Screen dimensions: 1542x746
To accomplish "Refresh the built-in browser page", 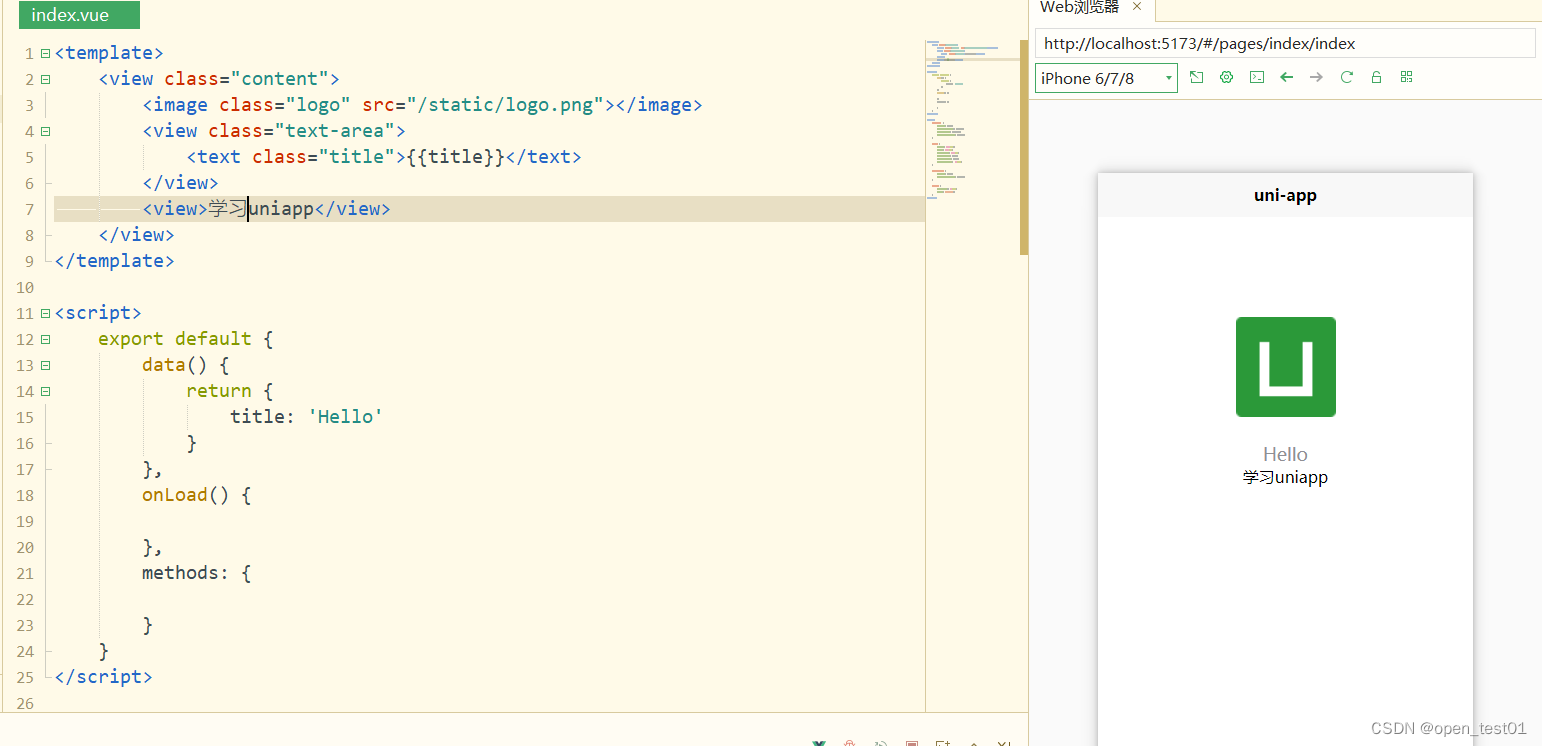I will click(x=1346, y=77).
